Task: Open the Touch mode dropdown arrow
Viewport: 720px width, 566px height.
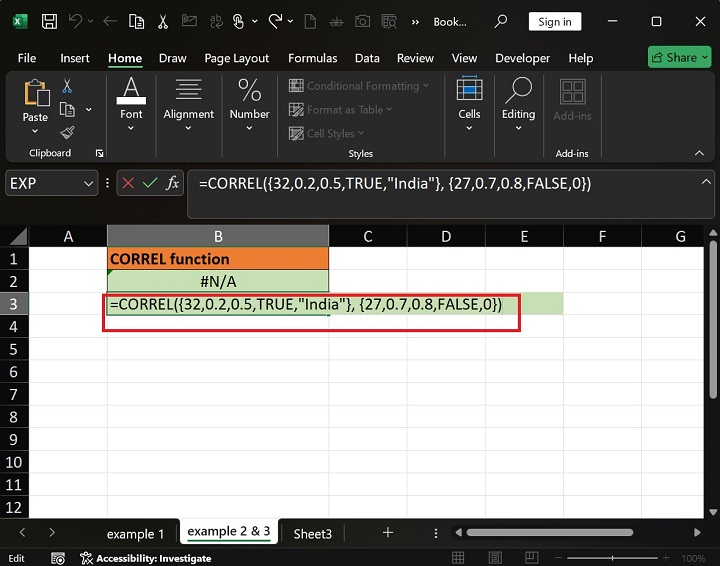Action: coord(254,21)
